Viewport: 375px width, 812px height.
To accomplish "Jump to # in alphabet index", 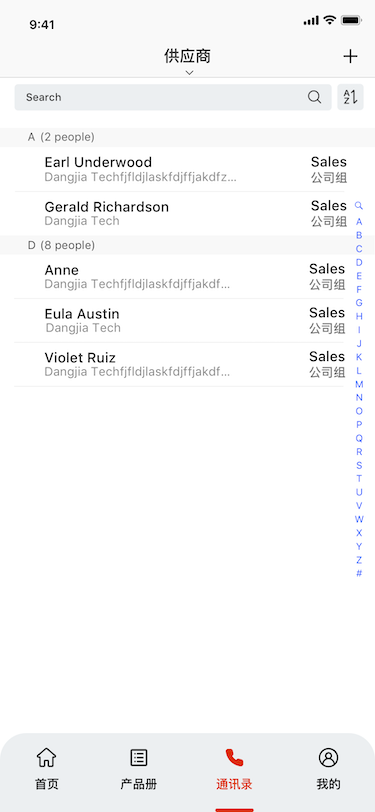I will coord(359,573).
